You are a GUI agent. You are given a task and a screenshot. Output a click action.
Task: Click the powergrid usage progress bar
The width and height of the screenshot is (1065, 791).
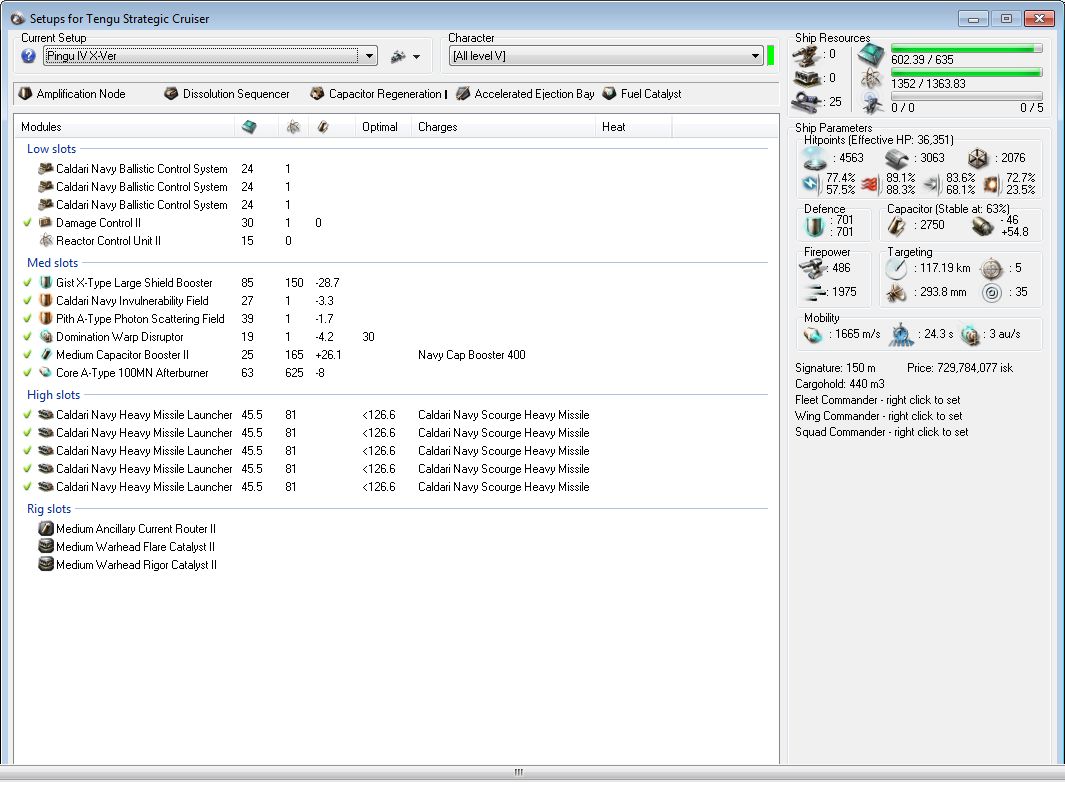click(967, 73)
